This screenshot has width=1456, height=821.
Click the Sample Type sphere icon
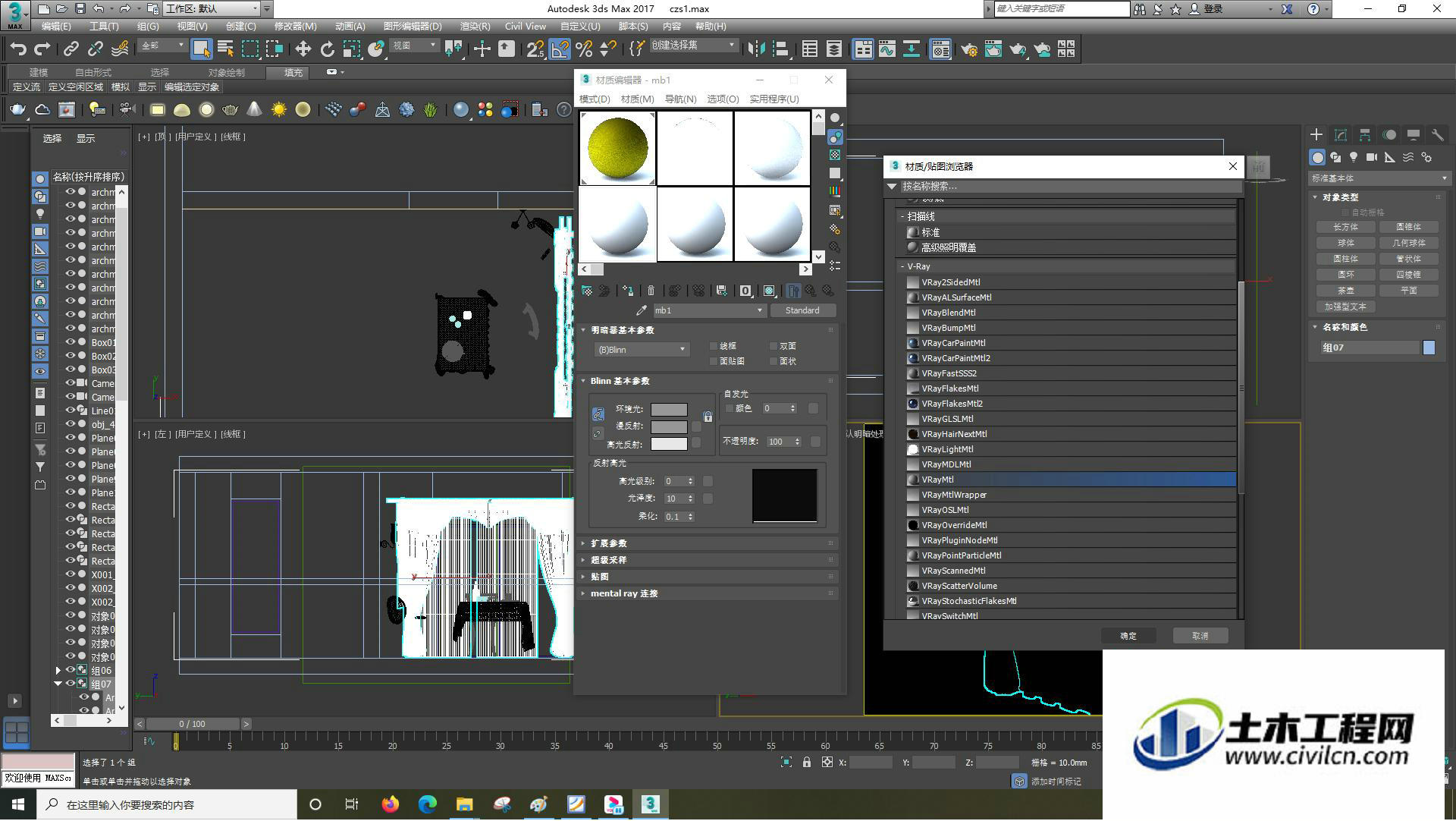click(x=835, y=118)
